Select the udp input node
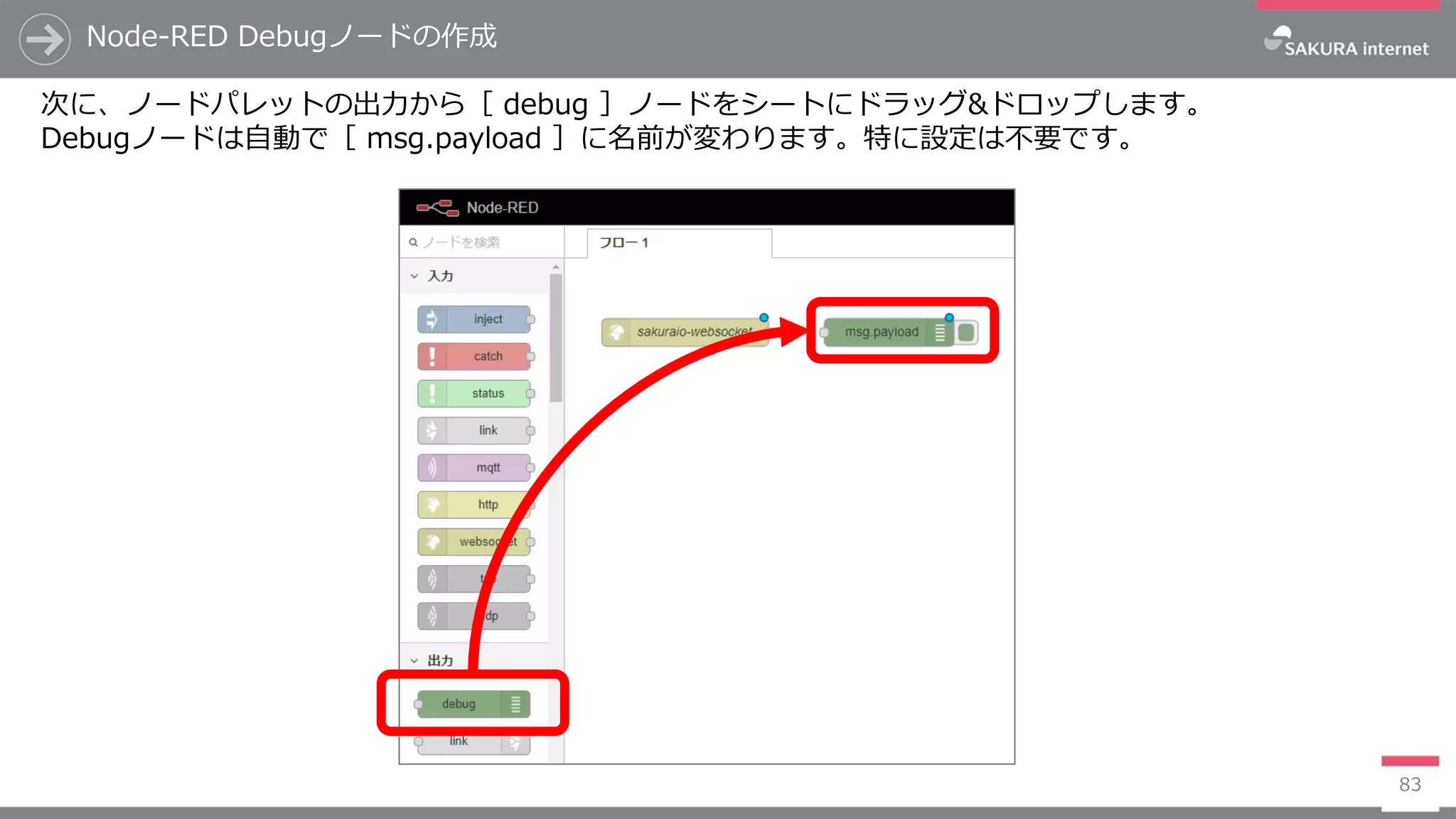The height and width of the screenshot is (819, 1456). [x=474, y=616]
